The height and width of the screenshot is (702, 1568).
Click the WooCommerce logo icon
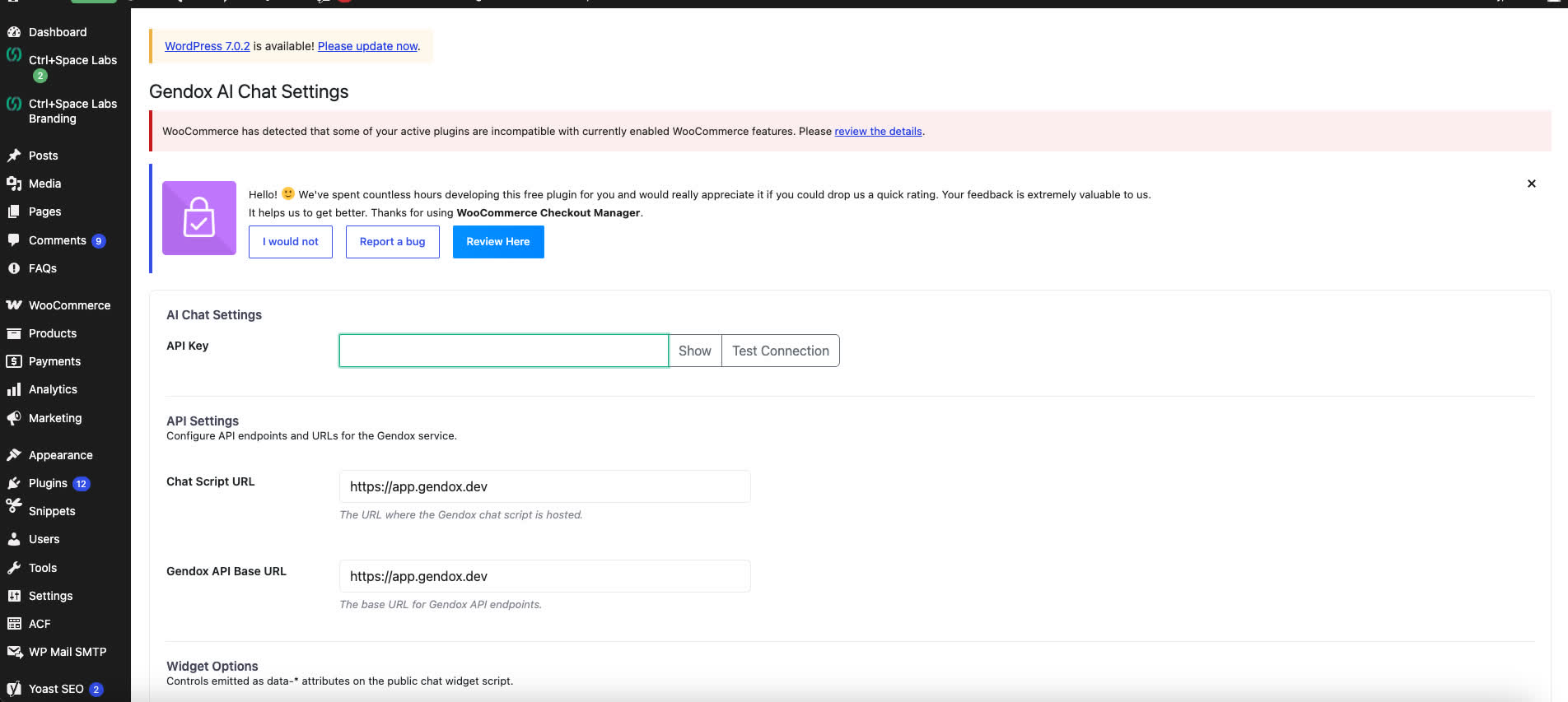[x=14, y=305]
